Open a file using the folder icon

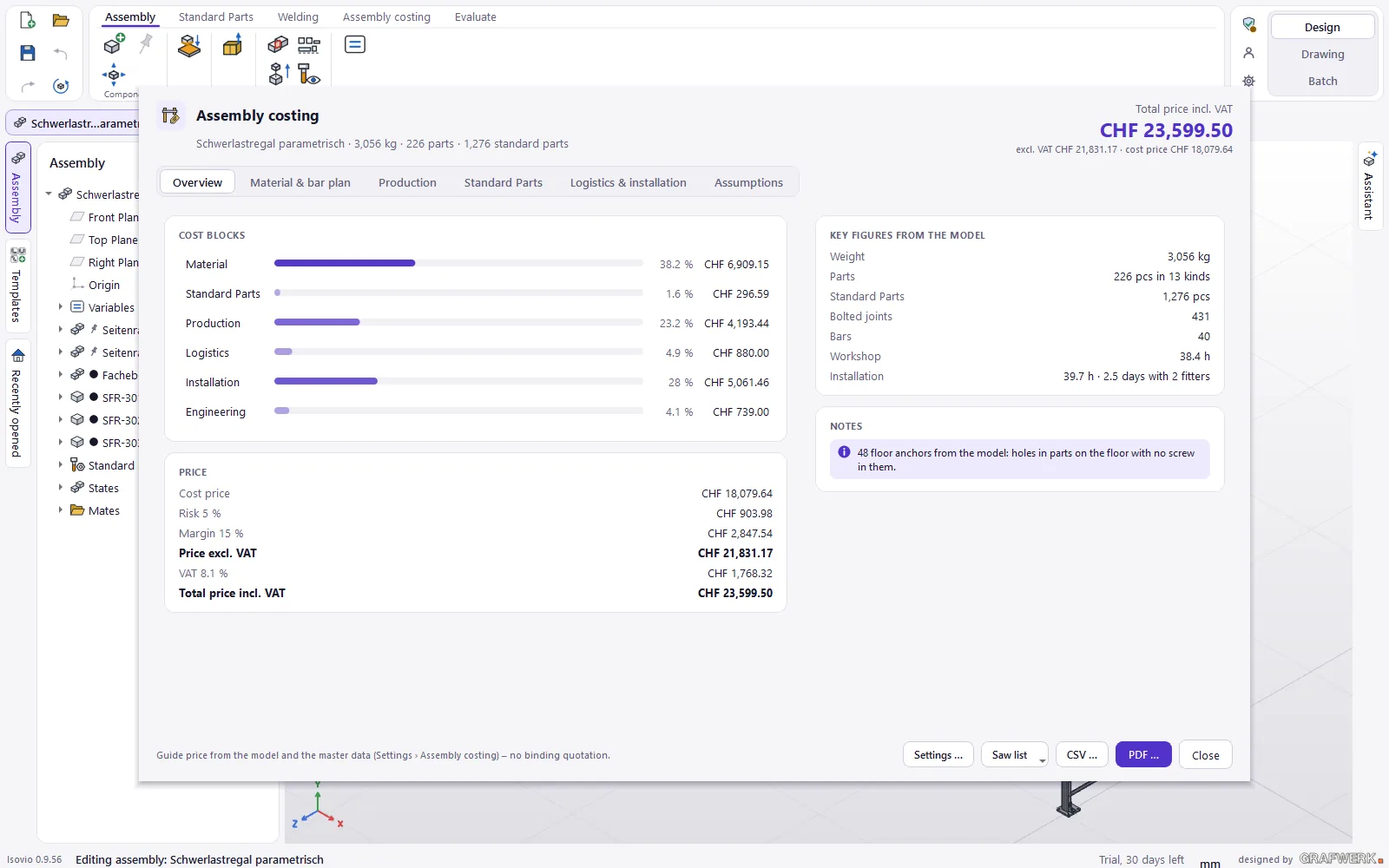pyautogui.click(x=61, y=21)
